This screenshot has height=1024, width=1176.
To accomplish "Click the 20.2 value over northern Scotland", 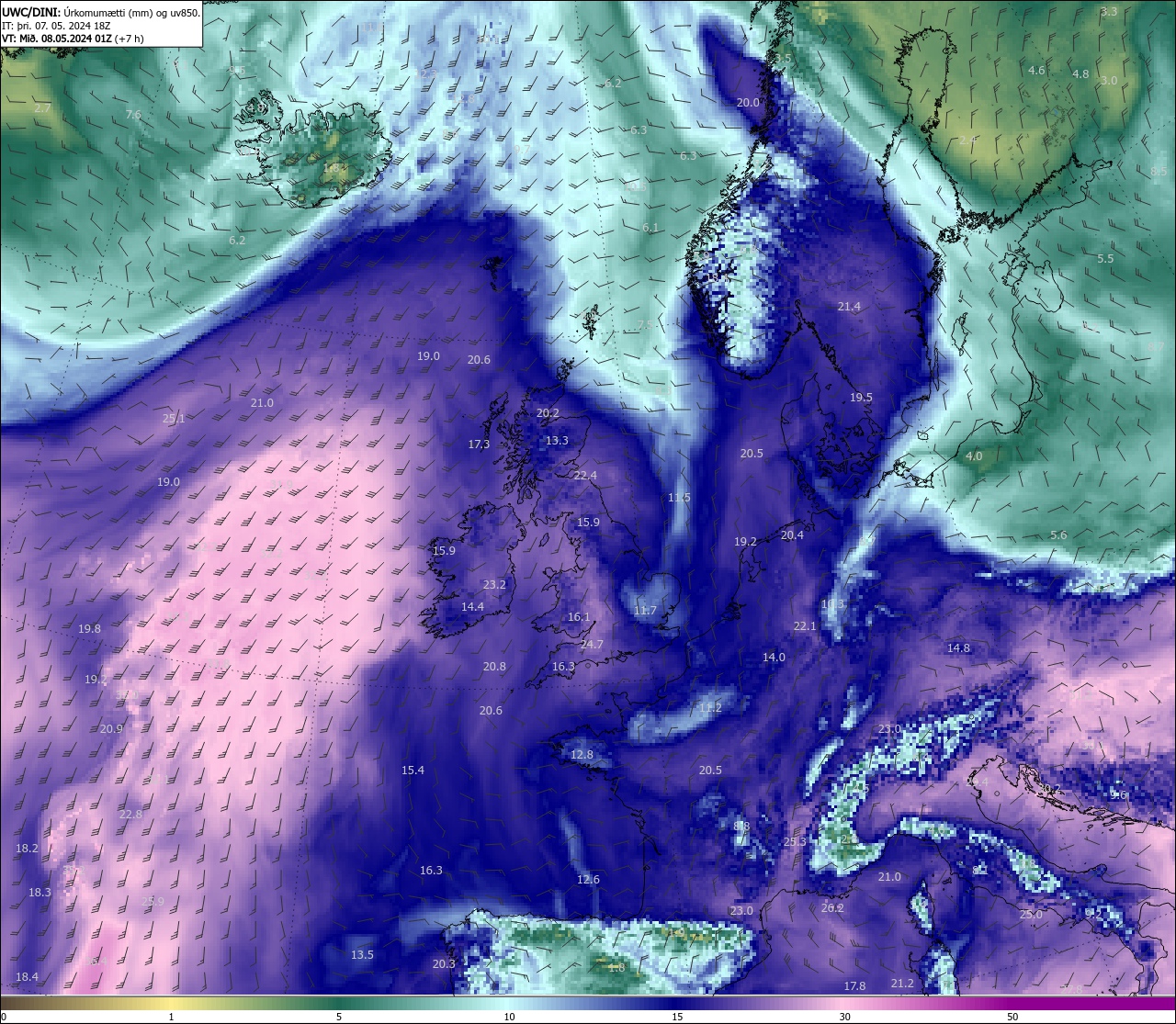I will point(548,413).
